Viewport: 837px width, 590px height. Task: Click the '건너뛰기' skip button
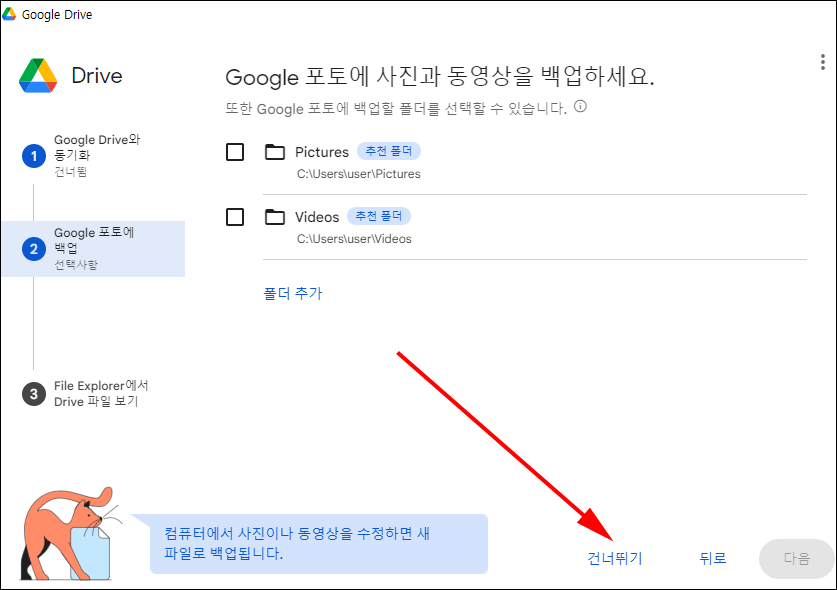pos(614,558)
